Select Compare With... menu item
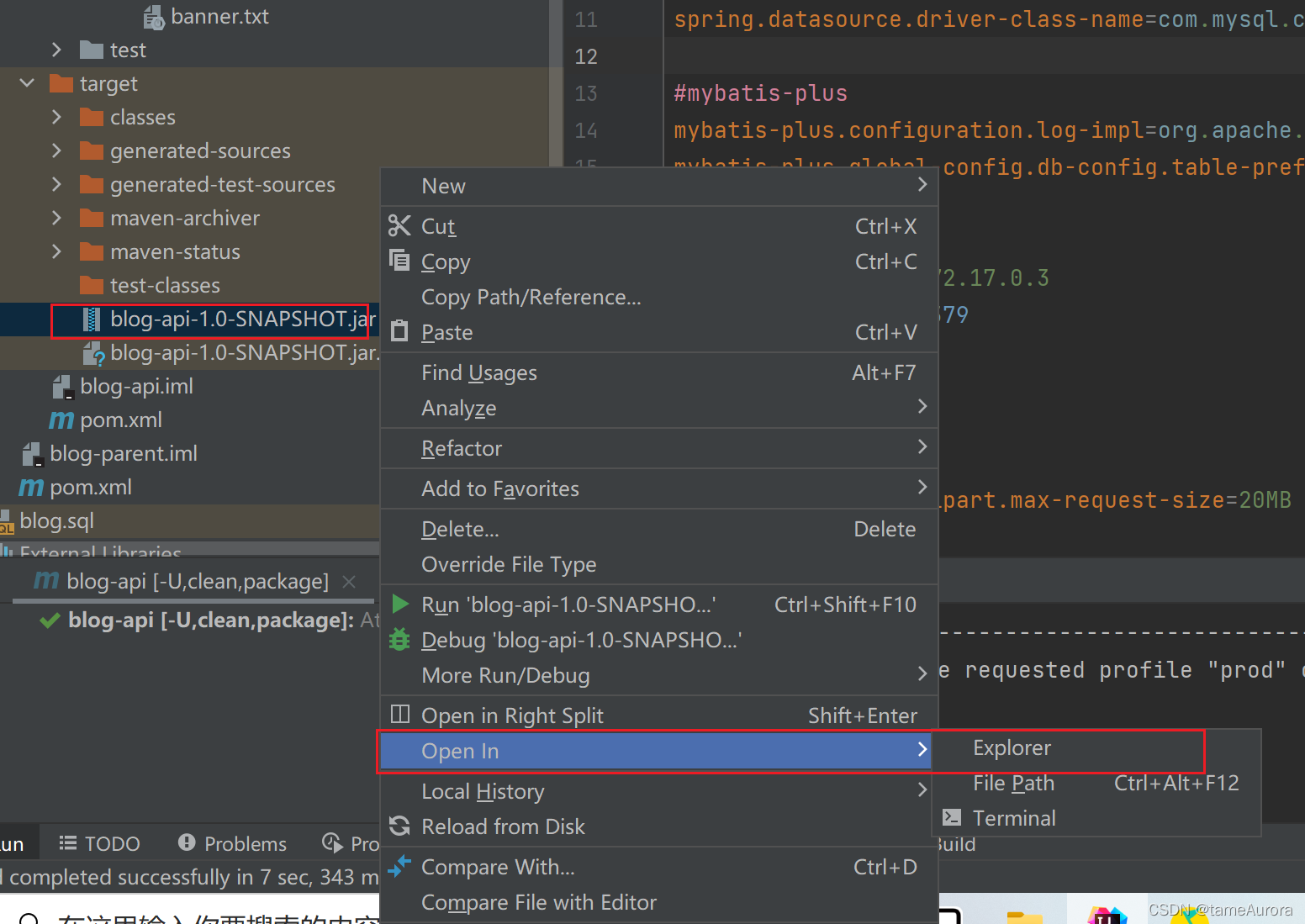This screenshot has width=1305, height=924. 659,867
